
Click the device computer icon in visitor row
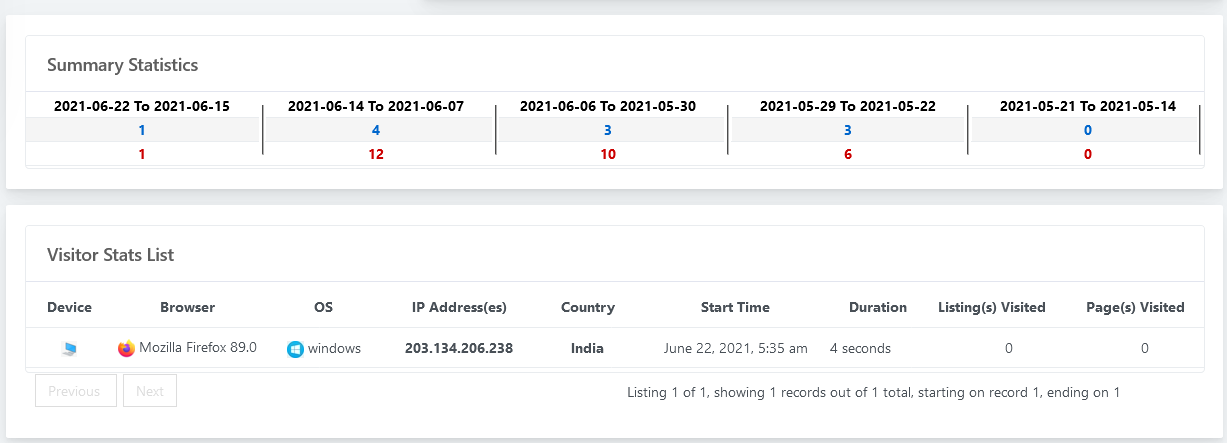pyautogui.click(x=69, y=349)
